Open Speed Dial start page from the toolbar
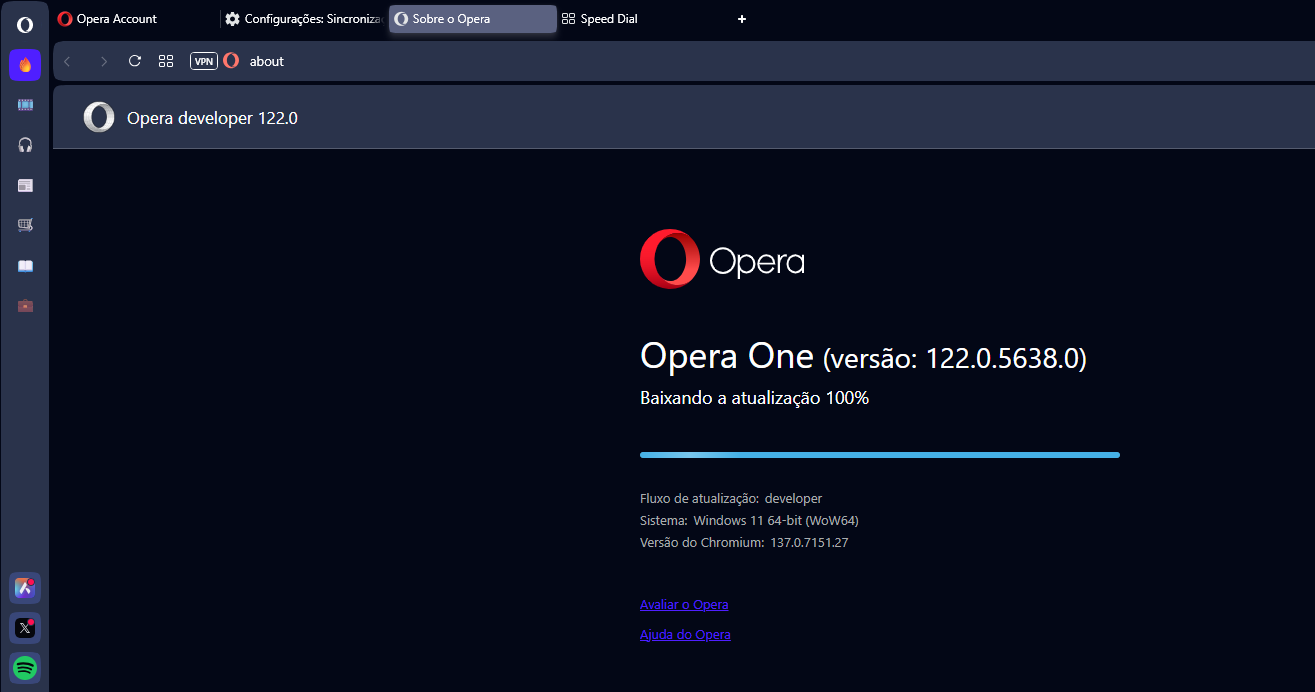The image size is (1315, 692). (x=166, y=61)
